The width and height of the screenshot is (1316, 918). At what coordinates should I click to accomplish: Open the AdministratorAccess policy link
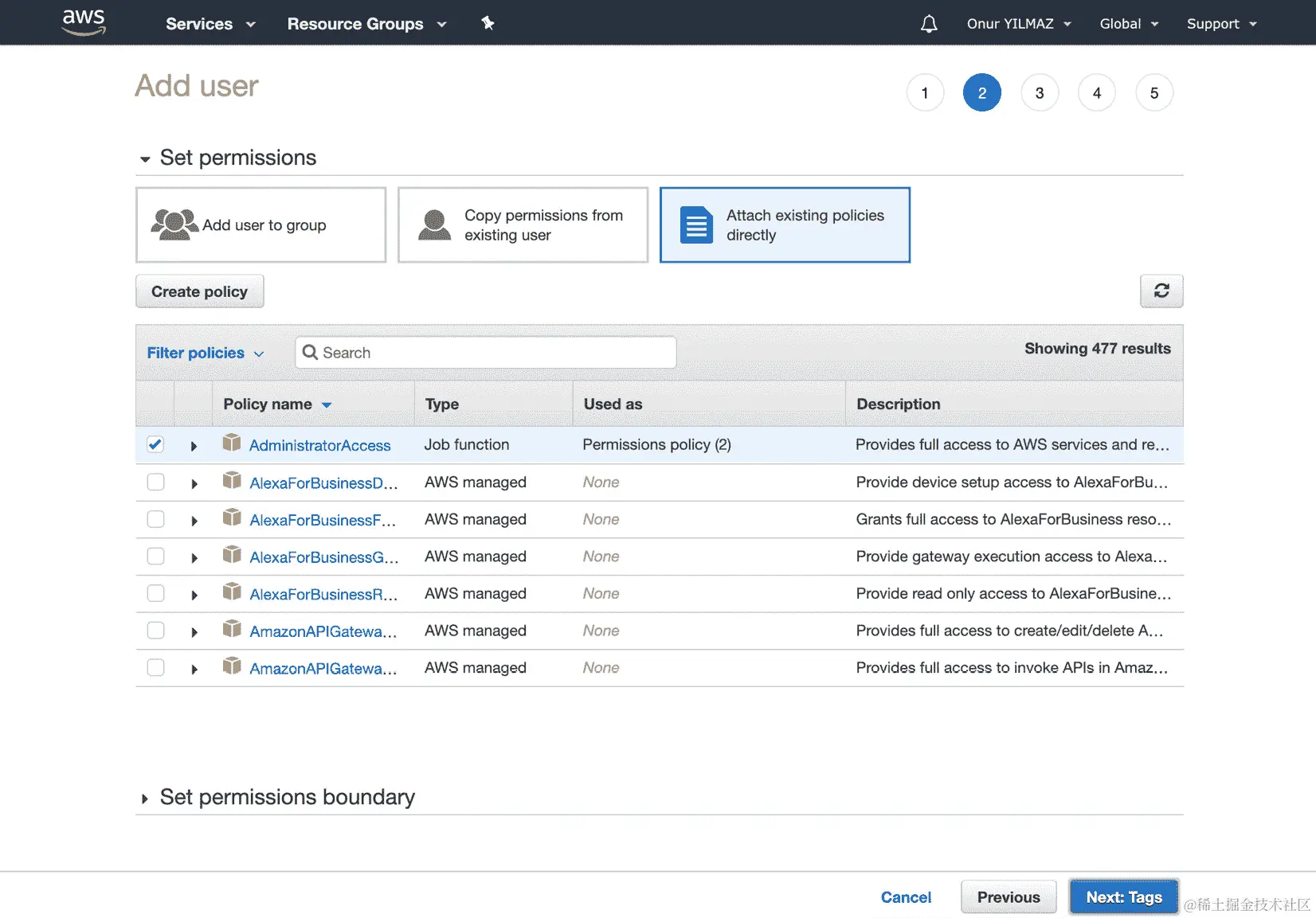coord(319,445)
